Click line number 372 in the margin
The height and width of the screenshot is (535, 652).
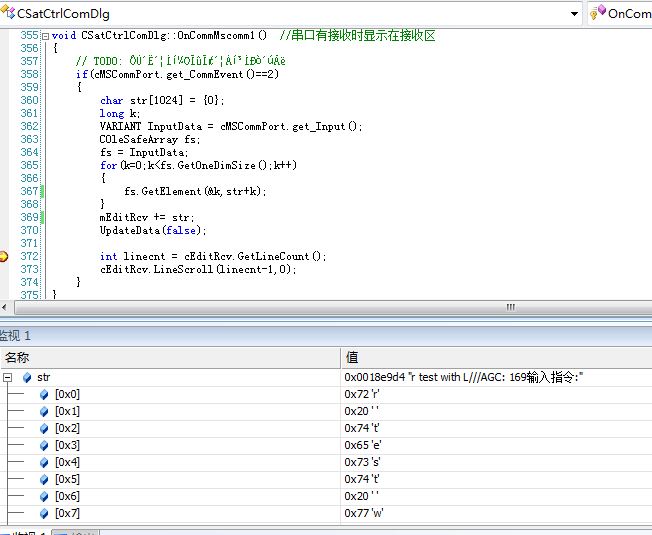point(29,256)
